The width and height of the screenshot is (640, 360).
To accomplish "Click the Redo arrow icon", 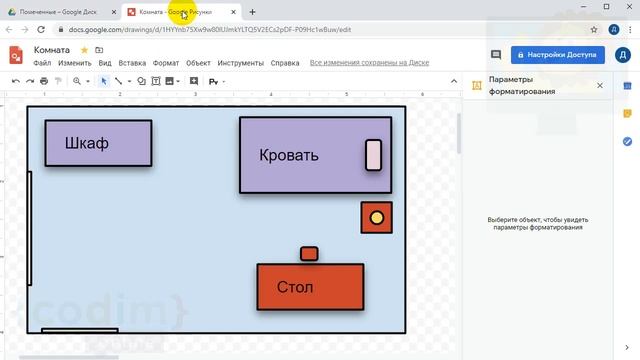I will click(x=30, y=81).
